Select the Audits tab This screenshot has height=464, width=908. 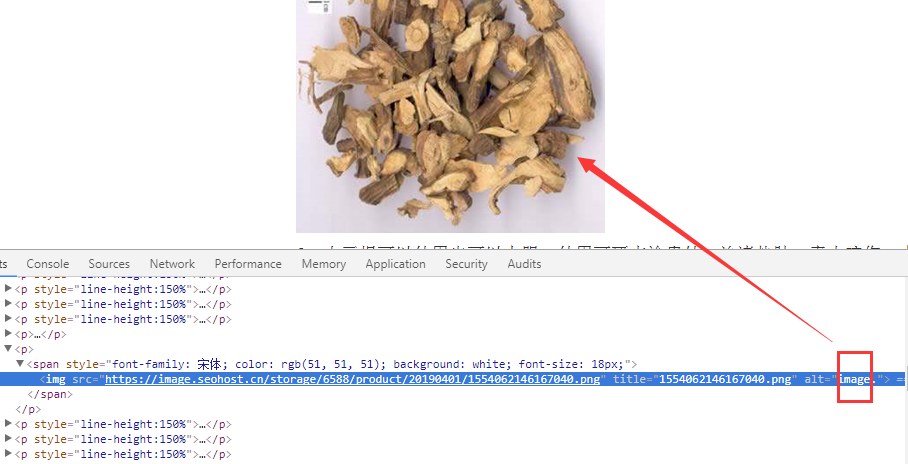coord(524,264)
